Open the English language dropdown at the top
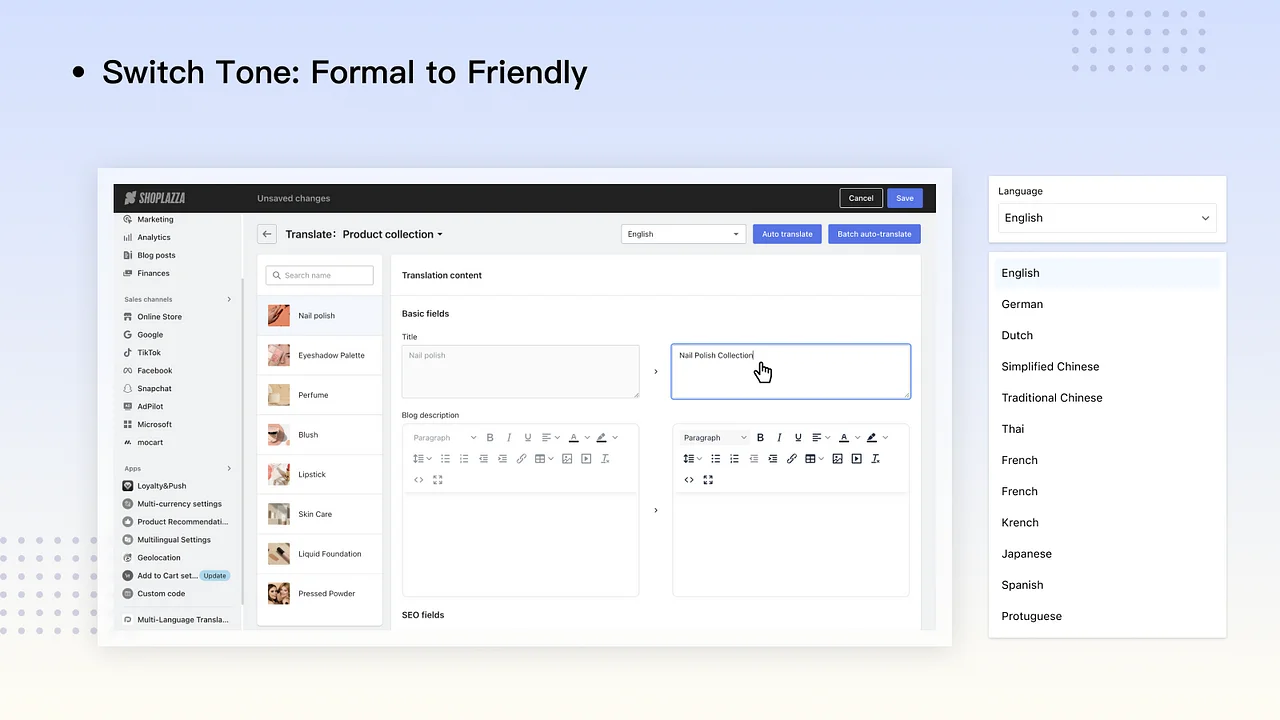Screen dimensions: 1280x720 683,233
